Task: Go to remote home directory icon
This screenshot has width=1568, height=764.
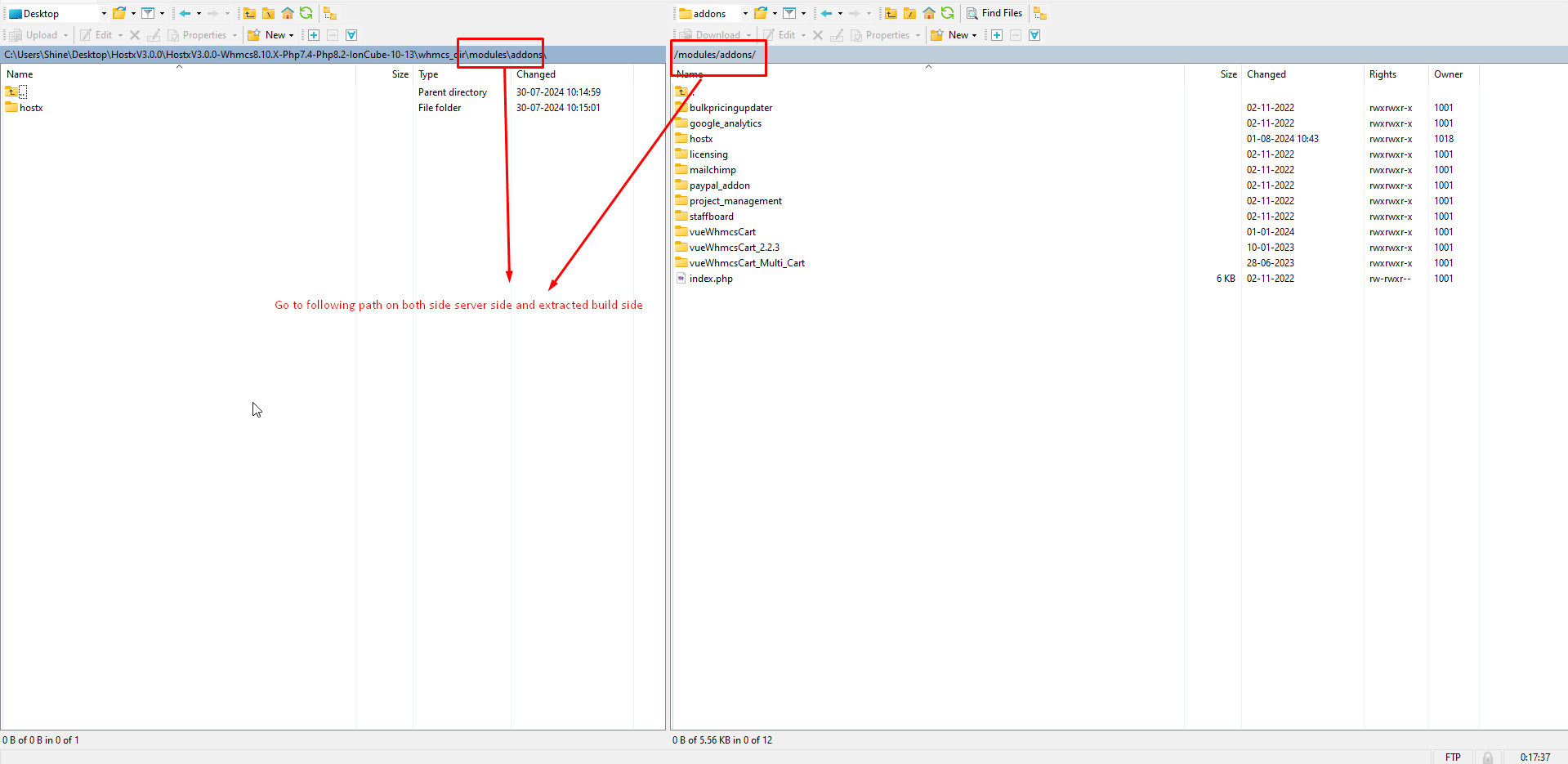Action: tap(928, 13)
